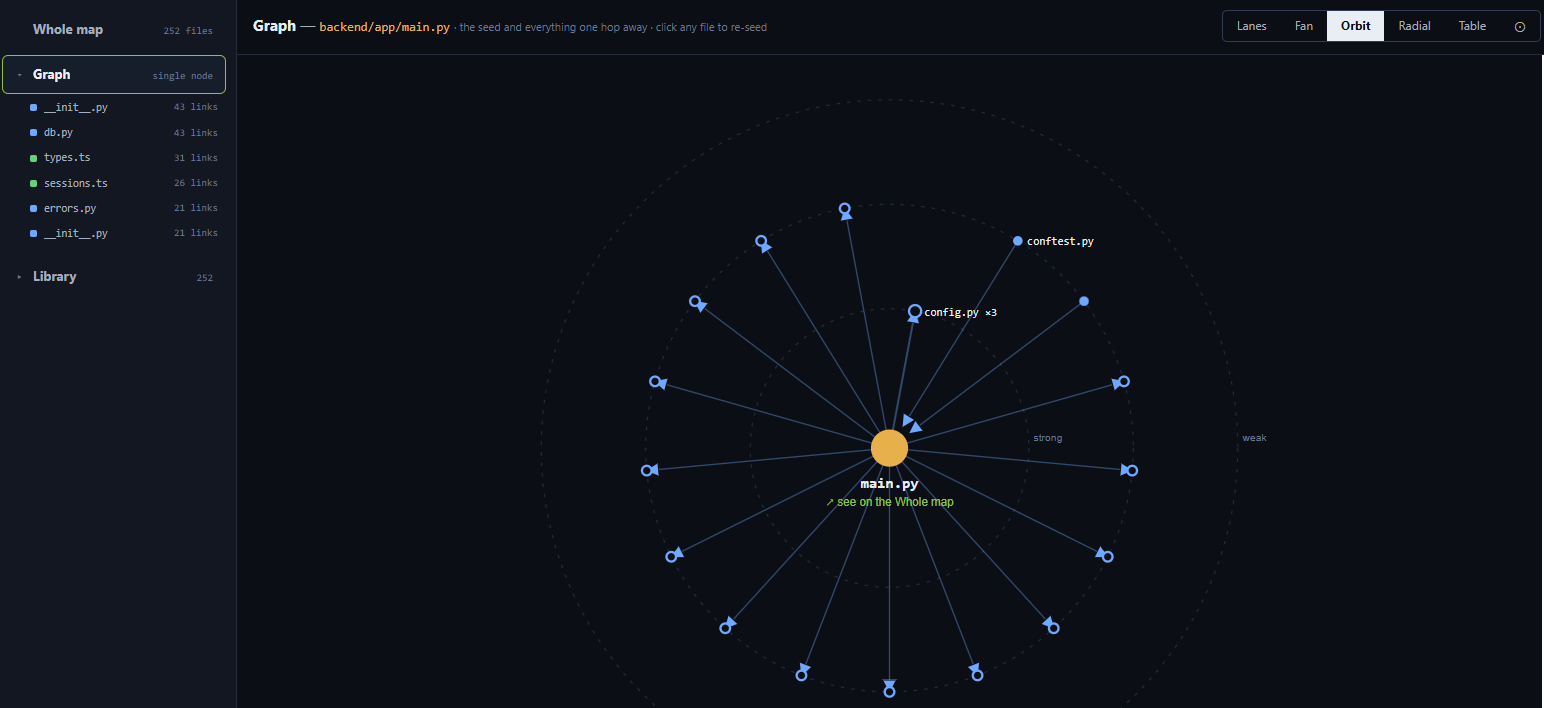The width and height of the screenshot is (1544, 708).
Task: Click the backend/app/main.py path in header
Action: 384,27
